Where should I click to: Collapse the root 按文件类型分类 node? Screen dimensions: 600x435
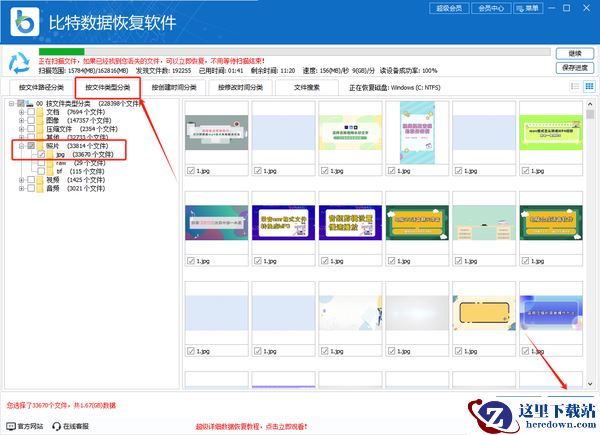pos(11,103)
